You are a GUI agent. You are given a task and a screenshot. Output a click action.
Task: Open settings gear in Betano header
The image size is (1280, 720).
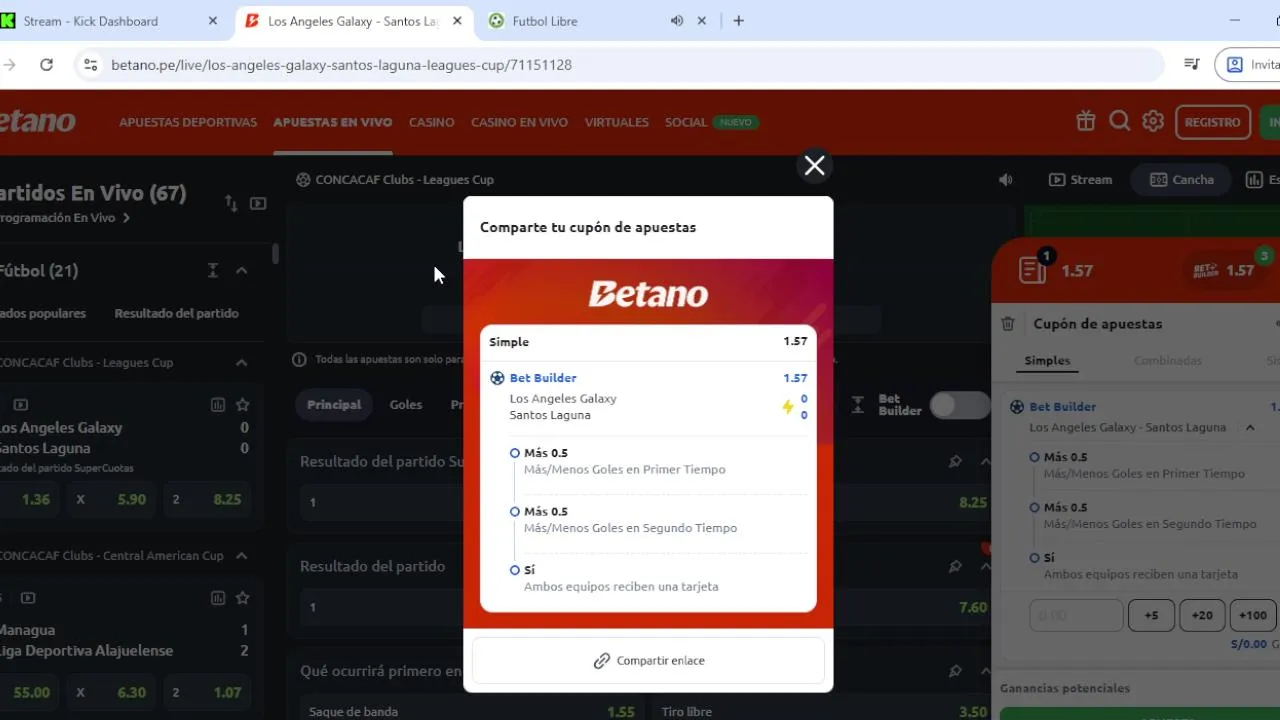[1153, 121]
